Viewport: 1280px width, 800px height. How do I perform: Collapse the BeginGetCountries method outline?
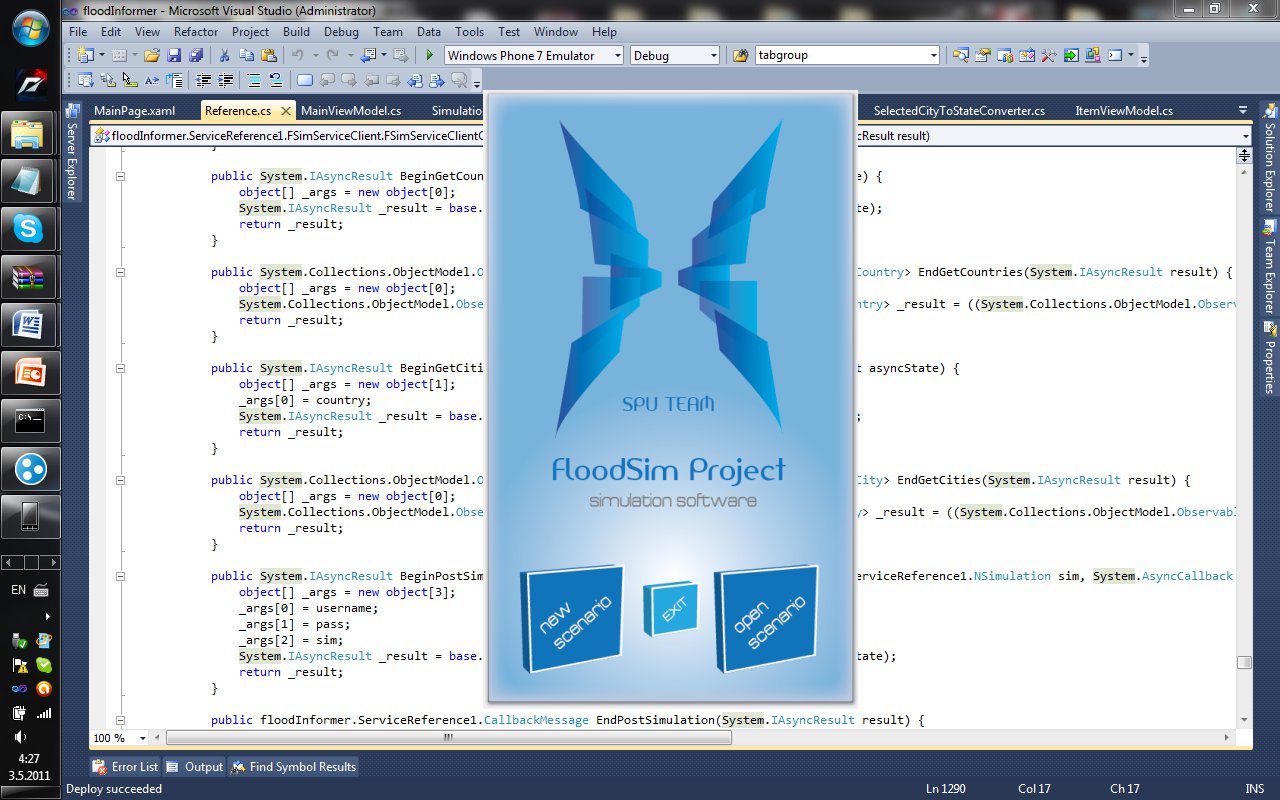(120, 176)
